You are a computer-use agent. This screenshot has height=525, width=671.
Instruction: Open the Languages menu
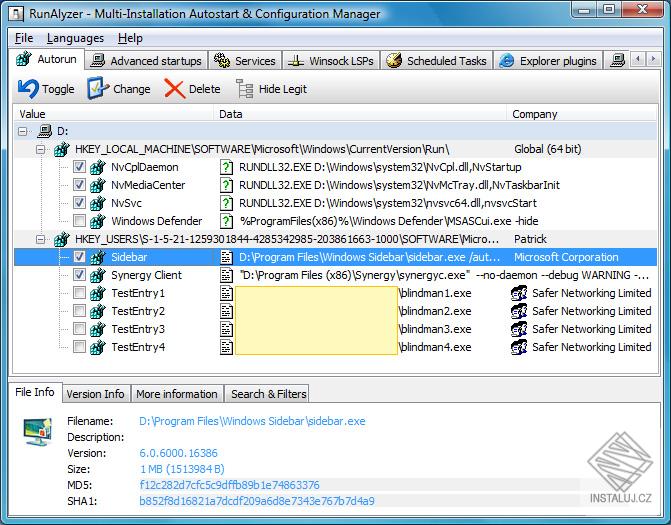pyautogui.click(x=75, y=38)
